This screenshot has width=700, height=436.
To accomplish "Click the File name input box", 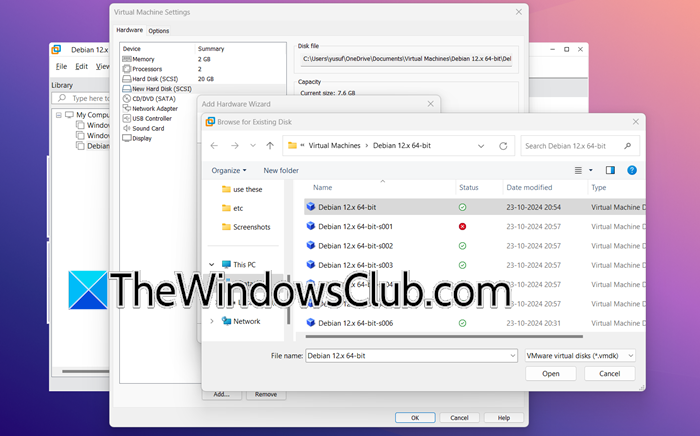I will [x=406, y=356].
